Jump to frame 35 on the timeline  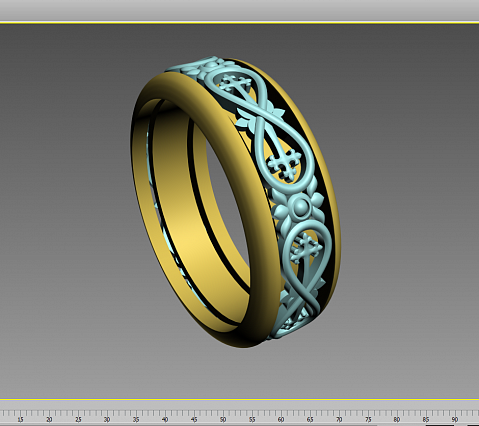point(136,419)
